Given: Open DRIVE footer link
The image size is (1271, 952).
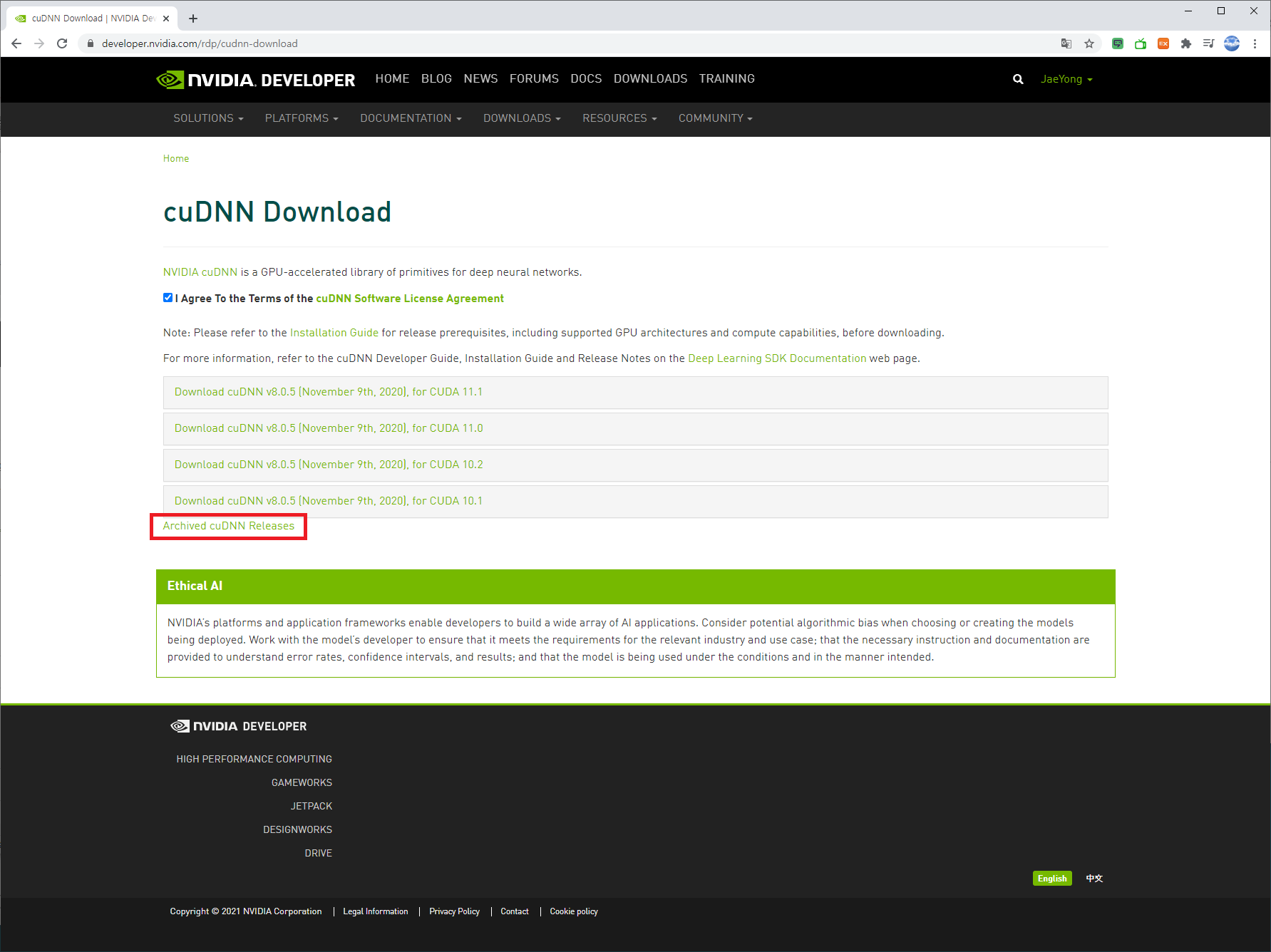Looking at the screenshot, I should [x=319, y=853].
